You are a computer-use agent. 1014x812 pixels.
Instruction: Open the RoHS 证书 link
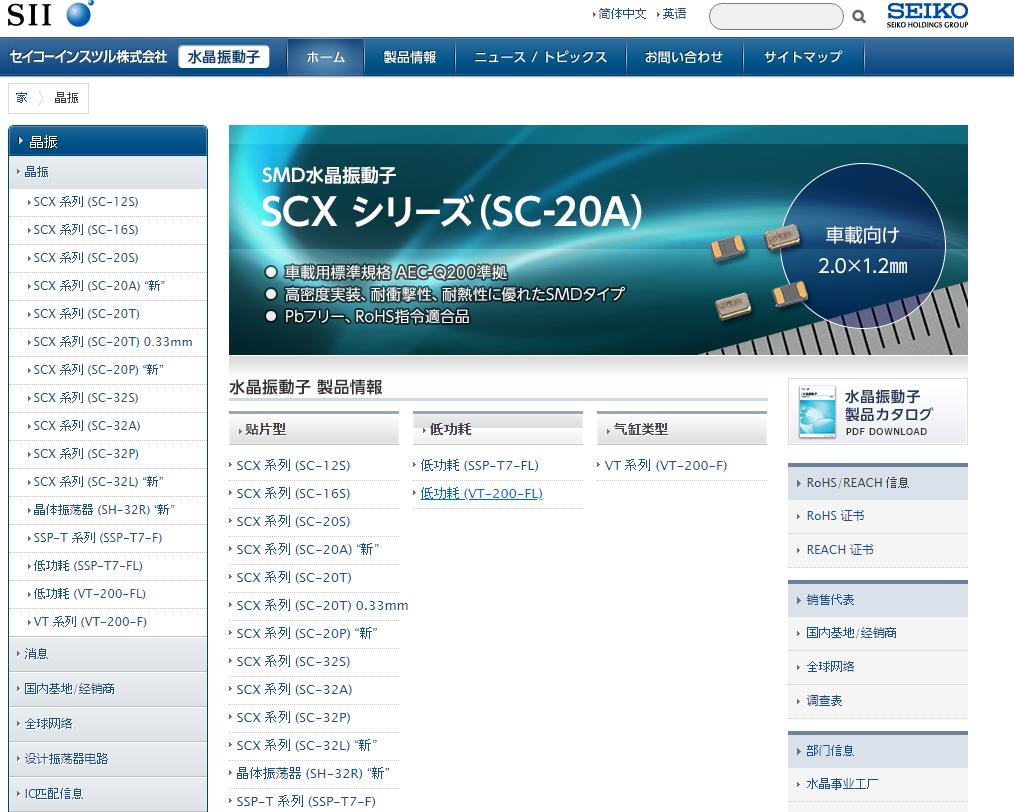(835, 516)
